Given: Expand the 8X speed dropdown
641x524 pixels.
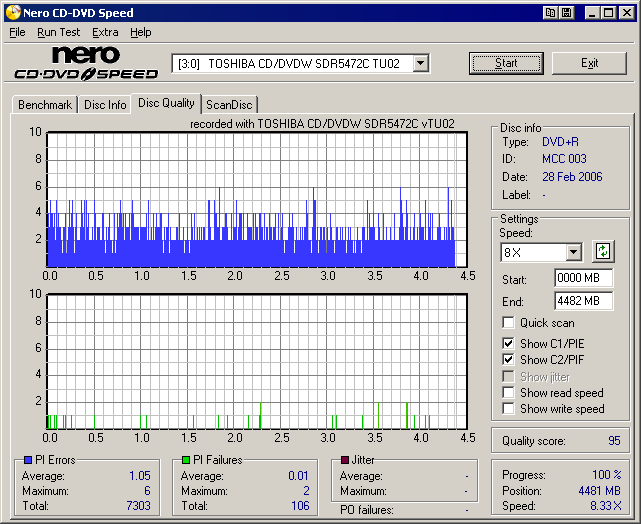Looking at the screenshot, I should point(573,253).
